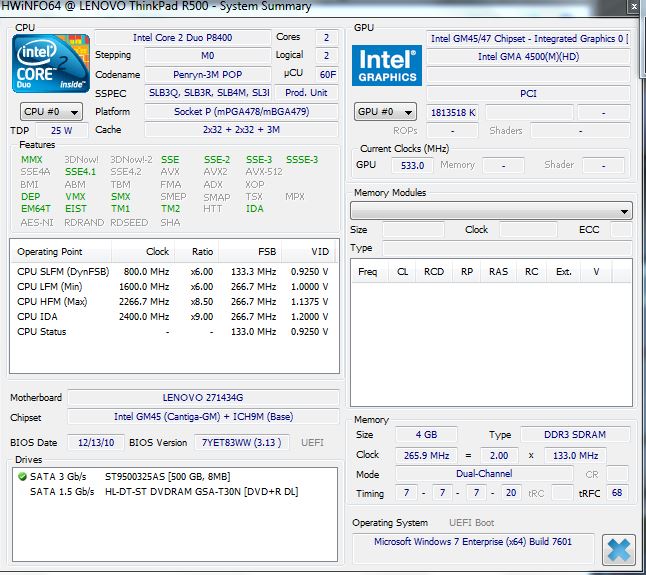
Task: Click the Codename Penryn-3M POP field
Action: (x=207, y=75)
